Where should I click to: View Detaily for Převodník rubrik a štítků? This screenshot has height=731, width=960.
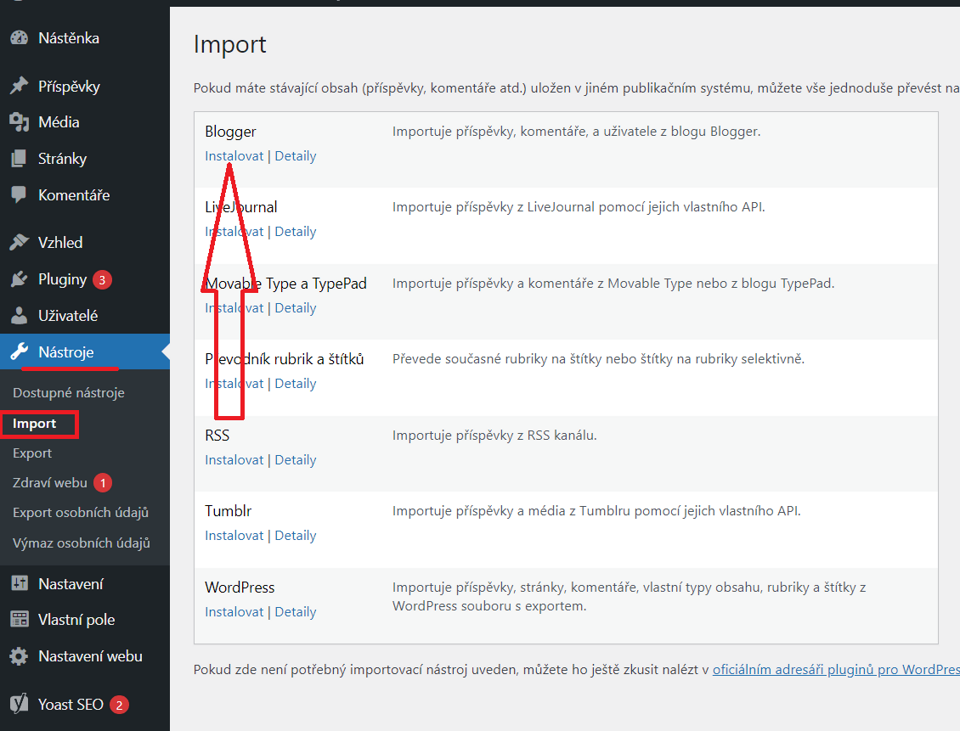pos(295,383)
